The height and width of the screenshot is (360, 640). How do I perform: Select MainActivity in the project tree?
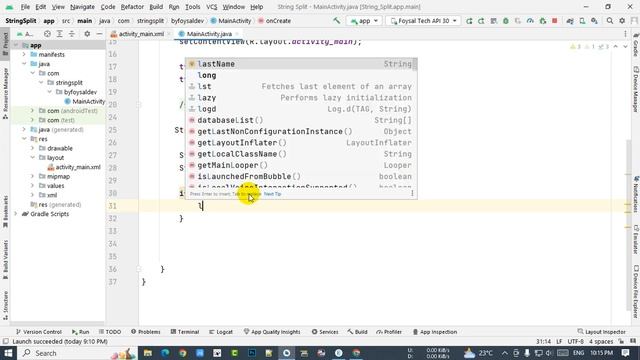[x=85, y=102]
